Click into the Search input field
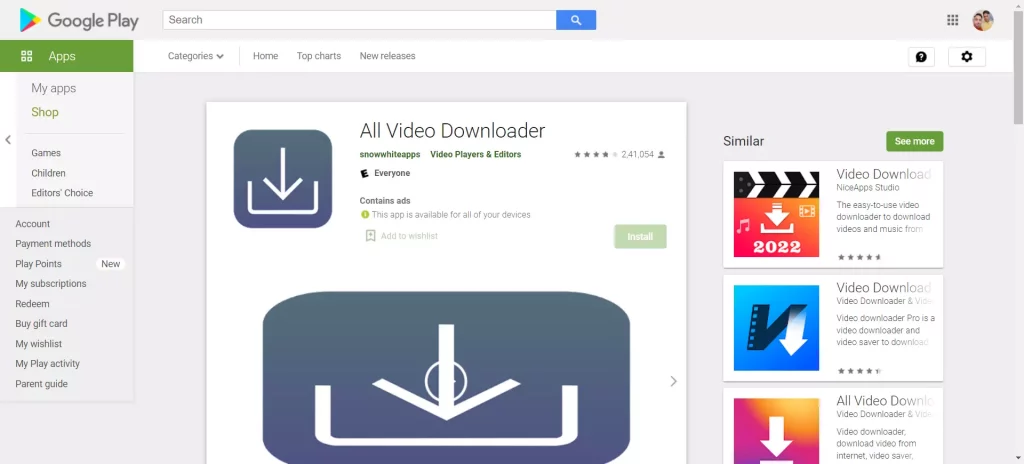This screenshot has width=1024, height=464. click(x=359, y=20)
